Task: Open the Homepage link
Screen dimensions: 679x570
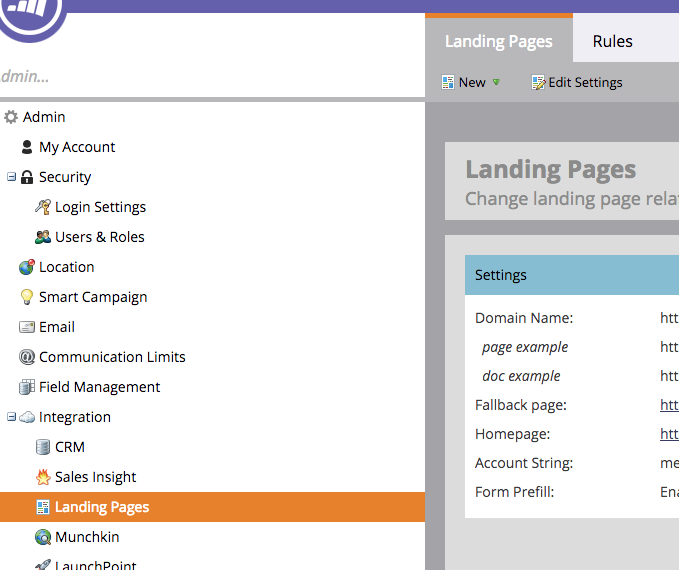Action: click(669, 434)
